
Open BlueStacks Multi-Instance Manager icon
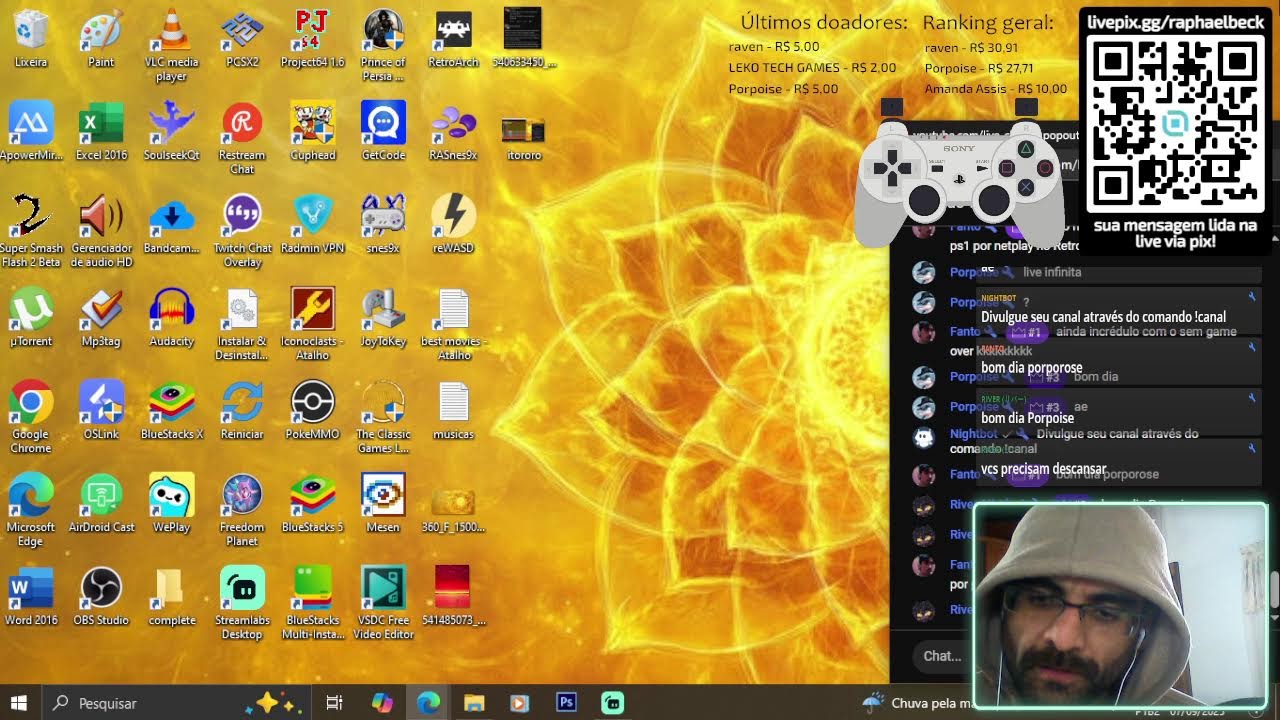312,604
